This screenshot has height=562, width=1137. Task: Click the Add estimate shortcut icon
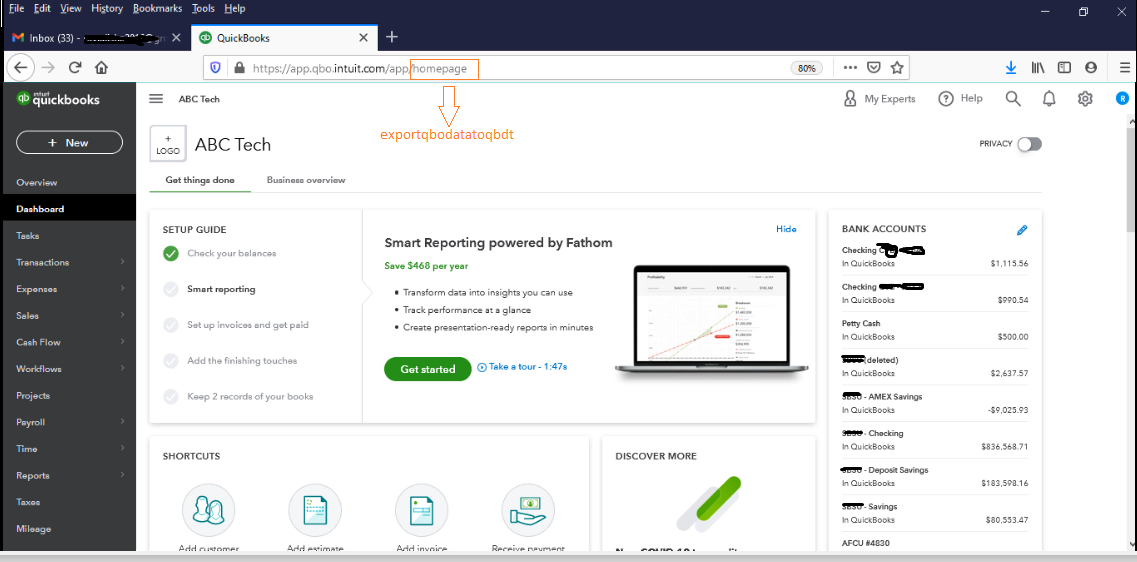click(315, 510)
